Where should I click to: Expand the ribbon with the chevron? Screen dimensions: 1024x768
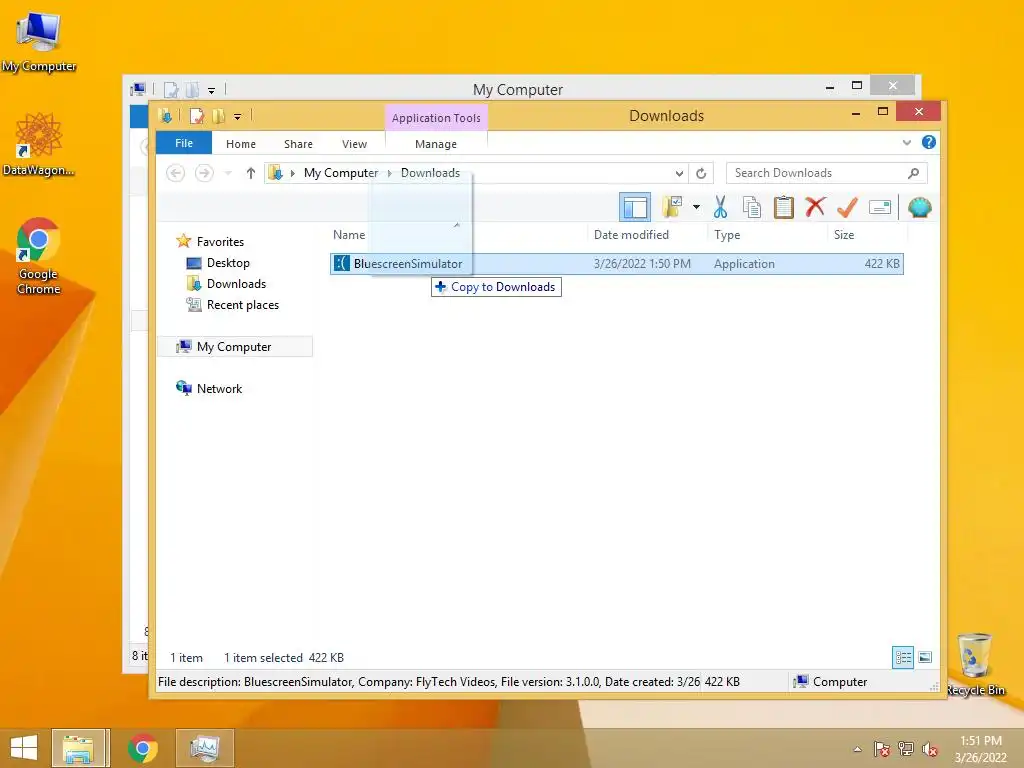tap(906, 142)
